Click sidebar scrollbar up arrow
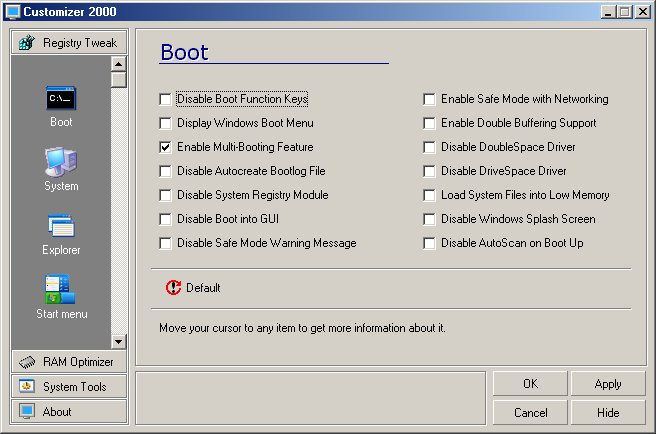Screen dimensions: 656x434 click(x=119, y=64)
